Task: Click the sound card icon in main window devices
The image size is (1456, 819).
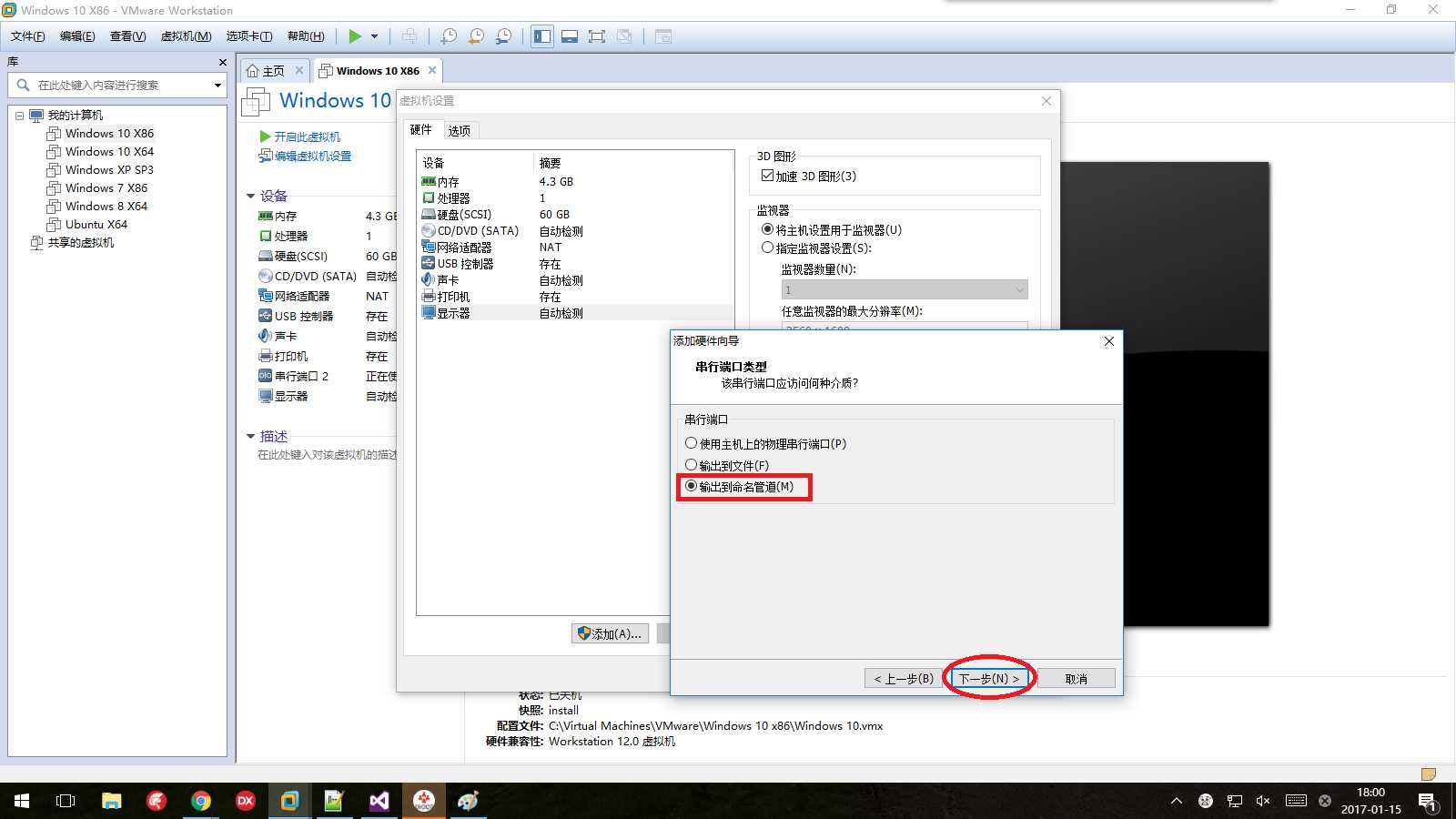Action: [x=266, y=336]
